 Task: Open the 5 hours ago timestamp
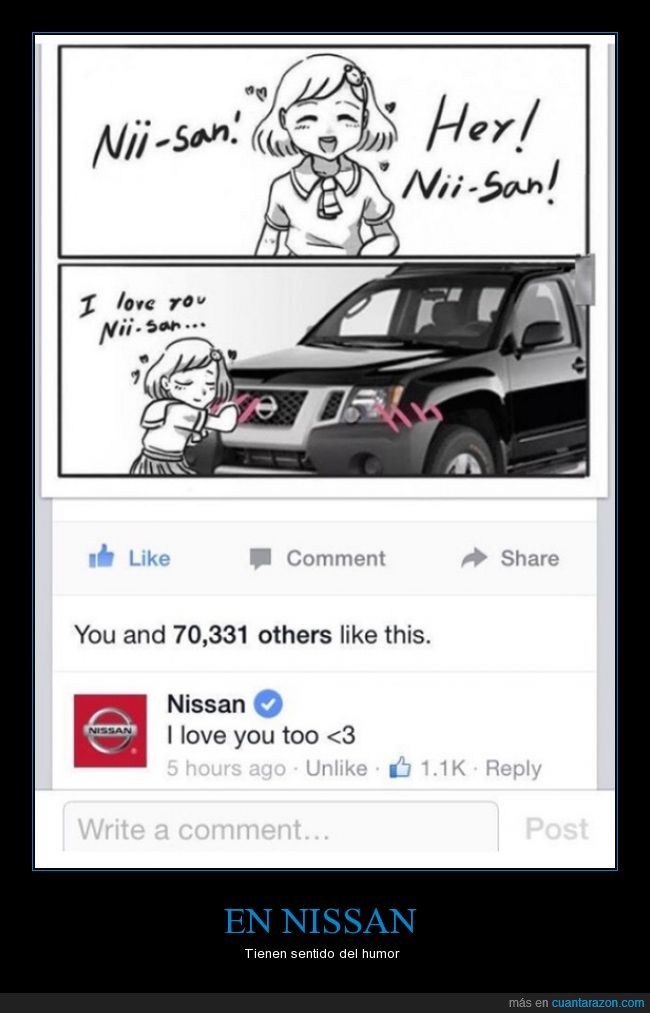click(226, 768)
